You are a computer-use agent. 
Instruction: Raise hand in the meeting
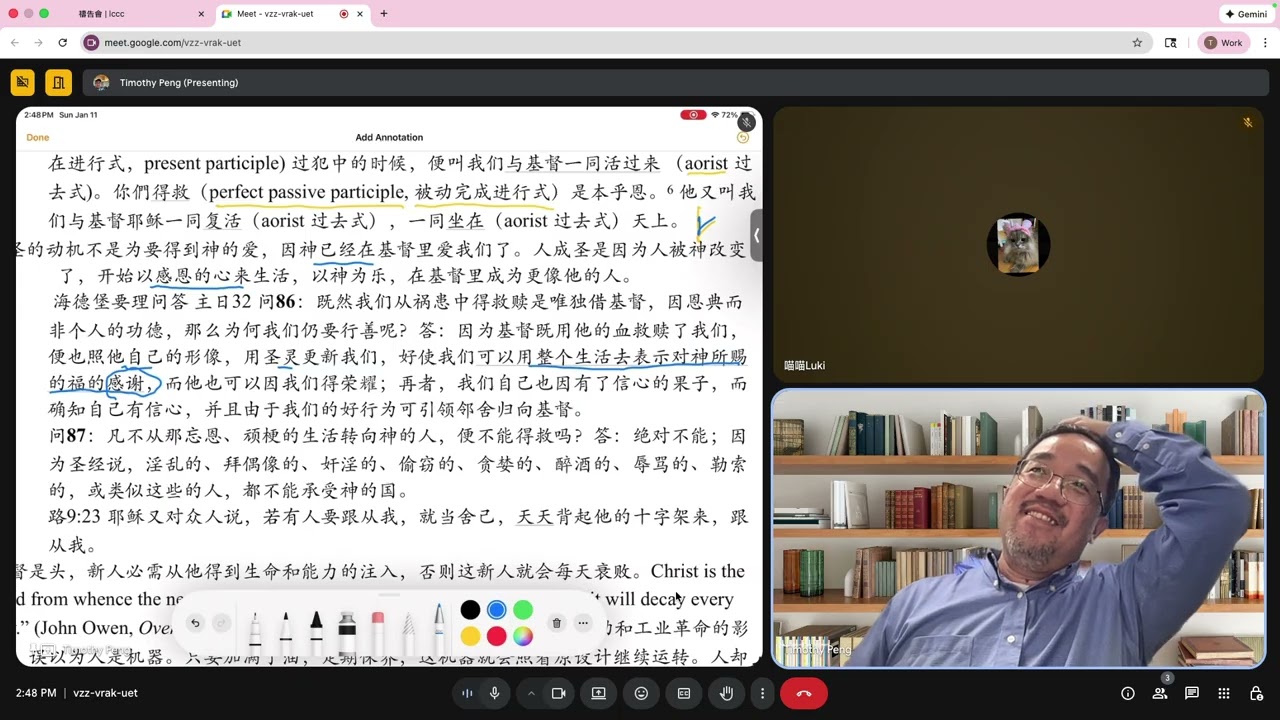(727, 693)
